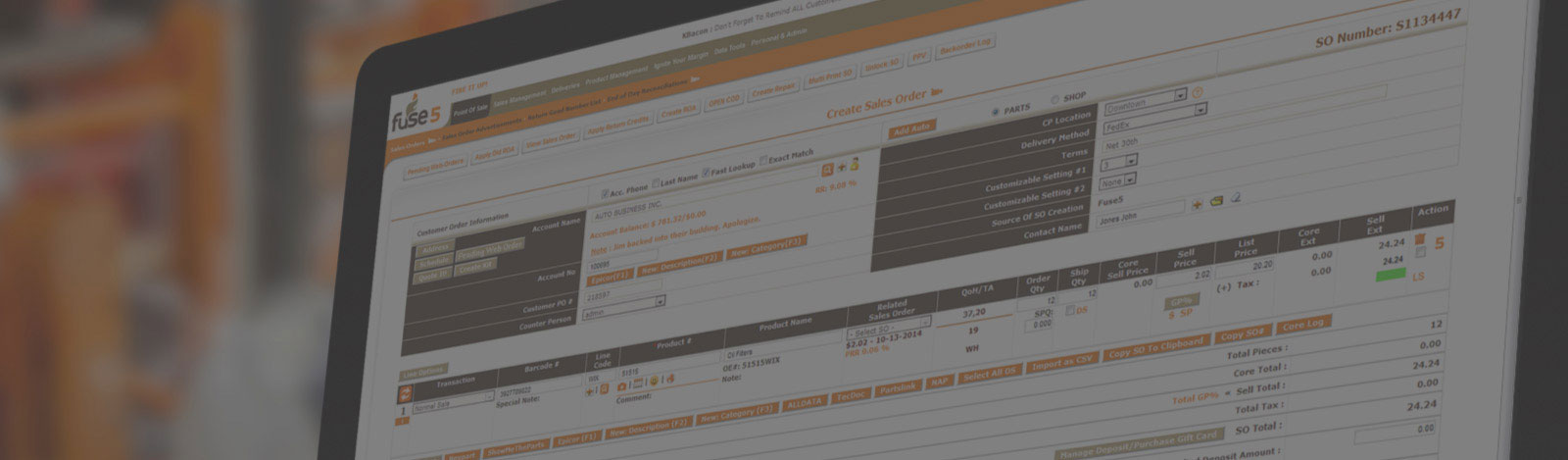Click the LS link in Action column

click(x=1418, y=278)
